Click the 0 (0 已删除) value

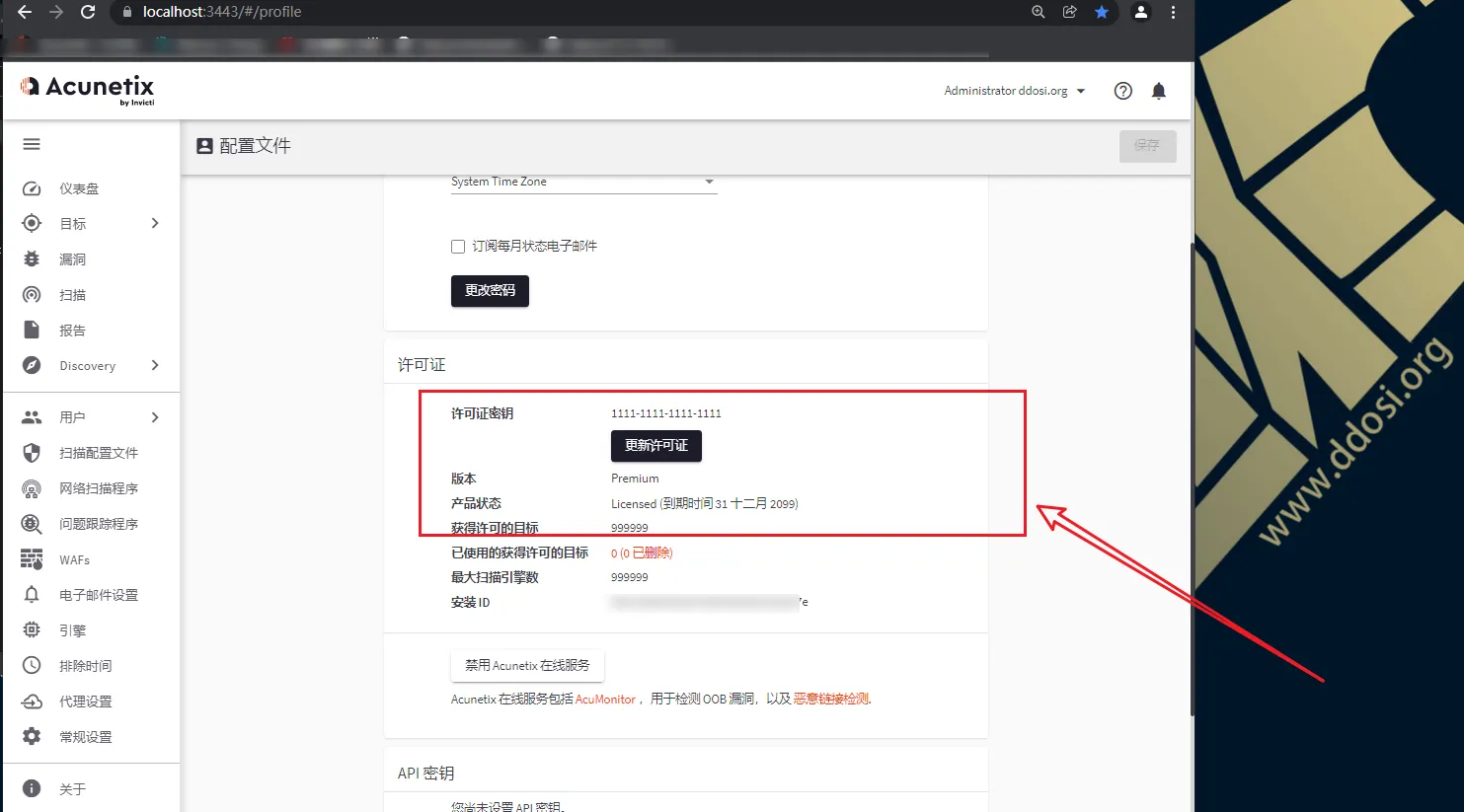click(642, 554)
